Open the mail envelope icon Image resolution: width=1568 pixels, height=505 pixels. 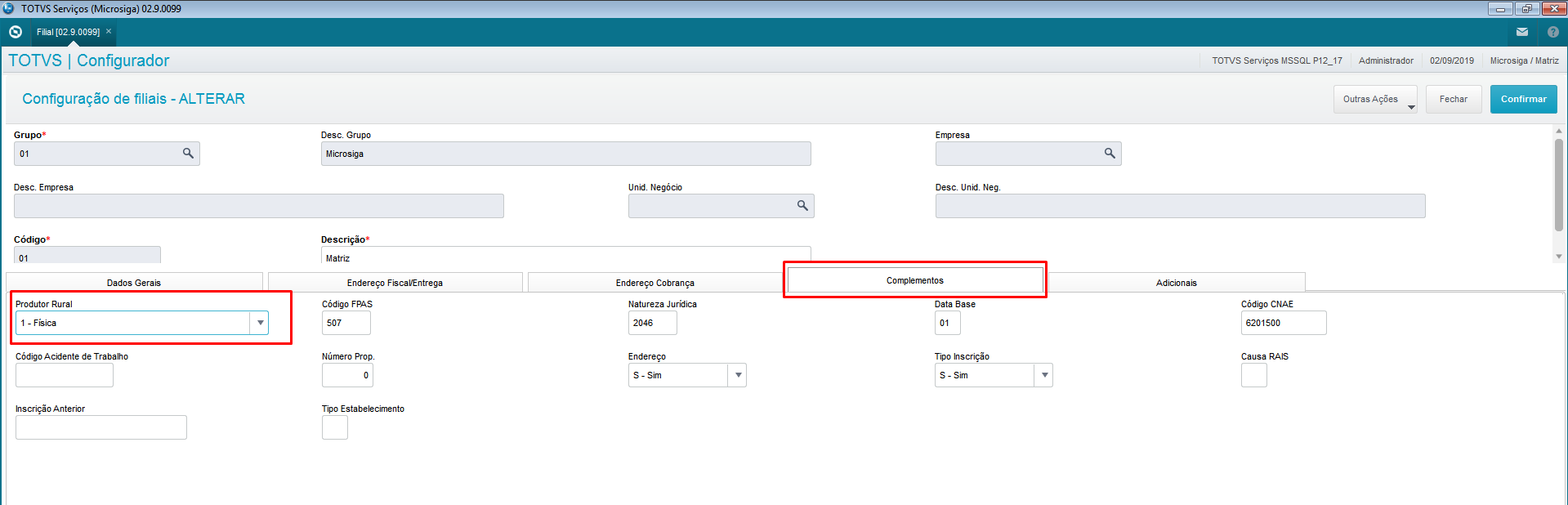pyautogui.click(x=1522, y=32)
